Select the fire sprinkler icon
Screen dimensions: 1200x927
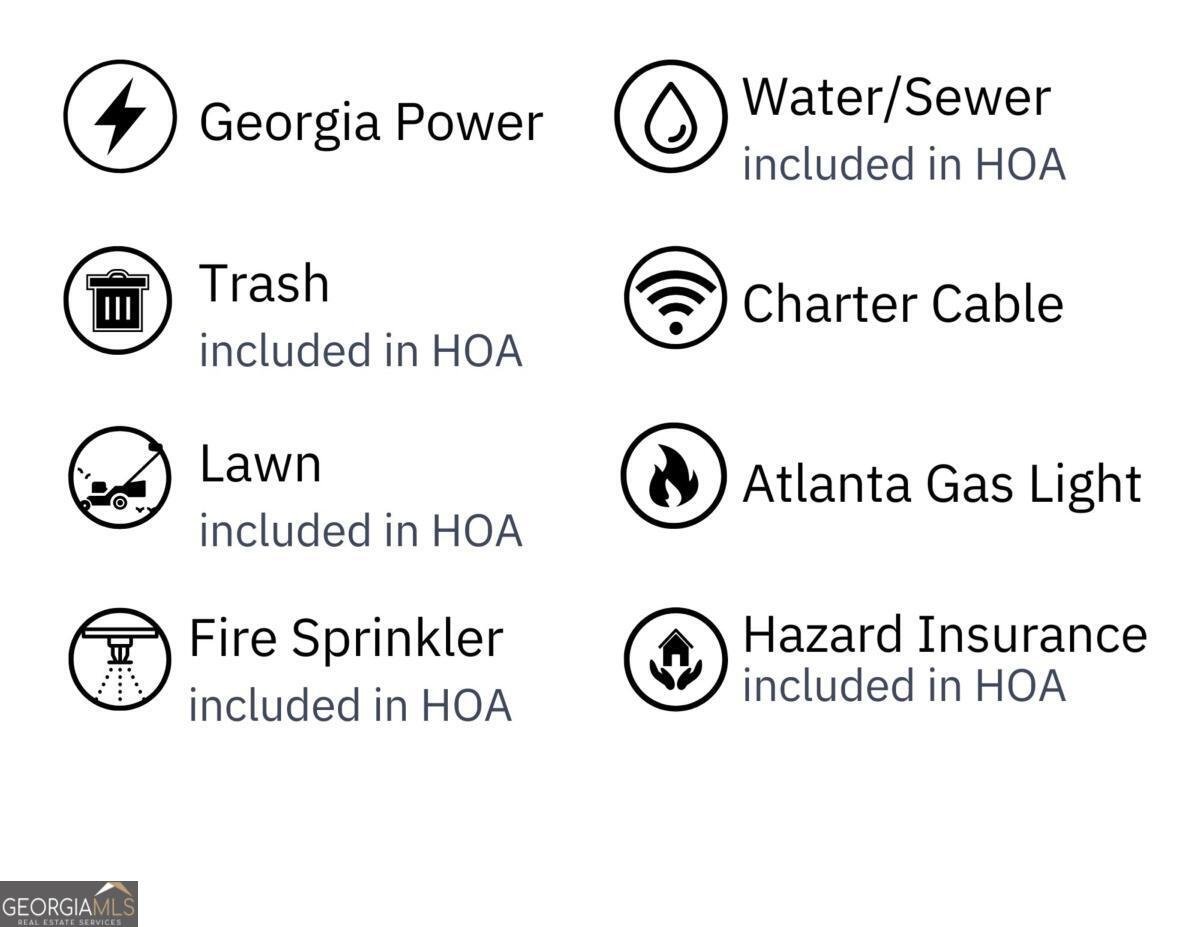click(120, 659)
